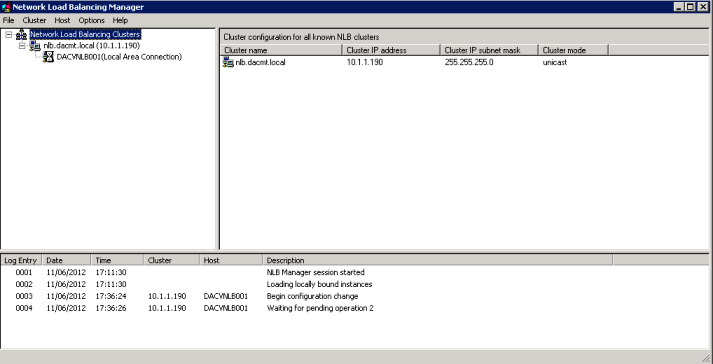
Task: Sort by Cluster IP address column header
Action: tap(391, 50)
